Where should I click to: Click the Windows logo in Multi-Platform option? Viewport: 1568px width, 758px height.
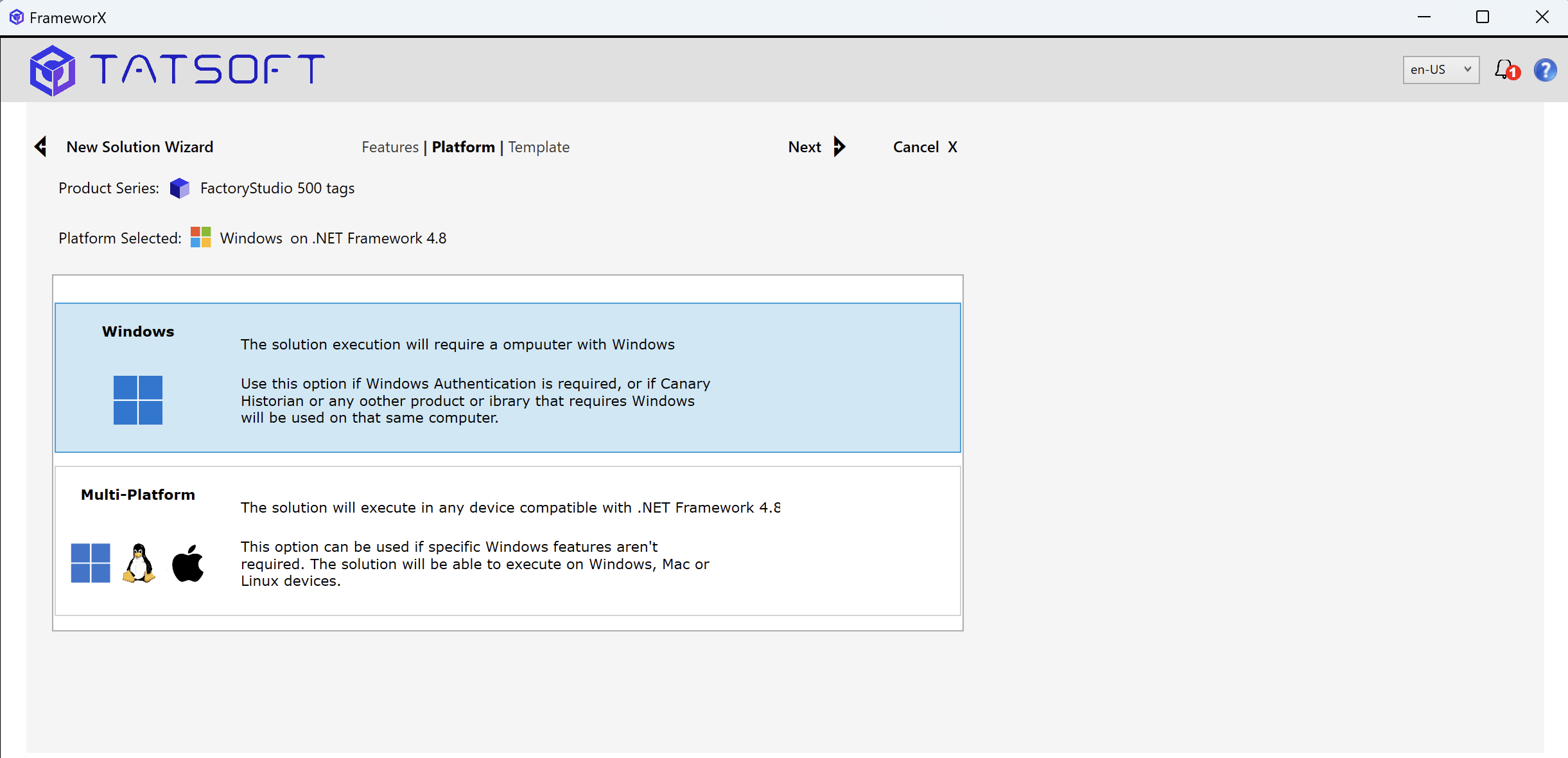click(x=90, y=563)
